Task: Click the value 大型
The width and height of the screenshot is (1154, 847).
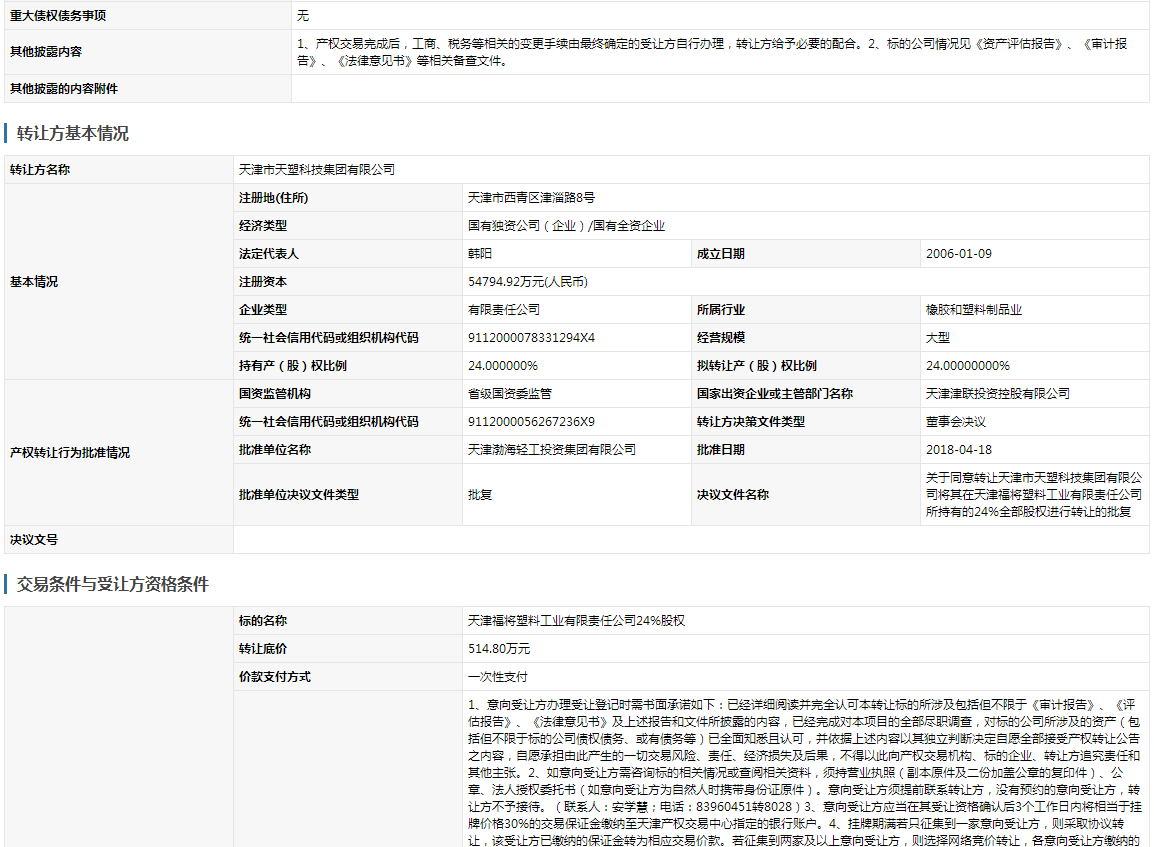Action: [938, 337]
